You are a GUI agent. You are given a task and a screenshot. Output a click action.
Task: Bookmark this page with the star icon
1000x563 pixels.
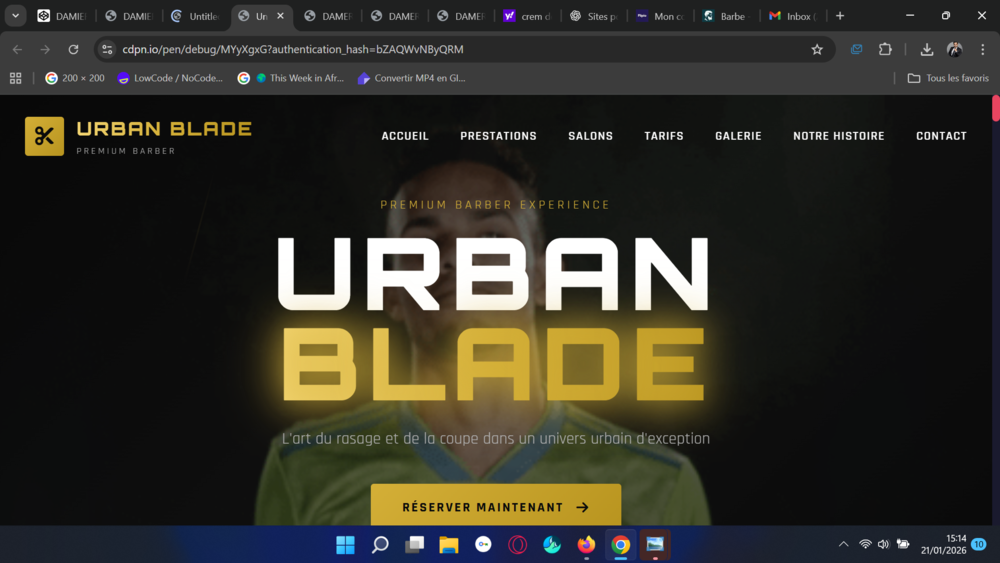(817, 49)
